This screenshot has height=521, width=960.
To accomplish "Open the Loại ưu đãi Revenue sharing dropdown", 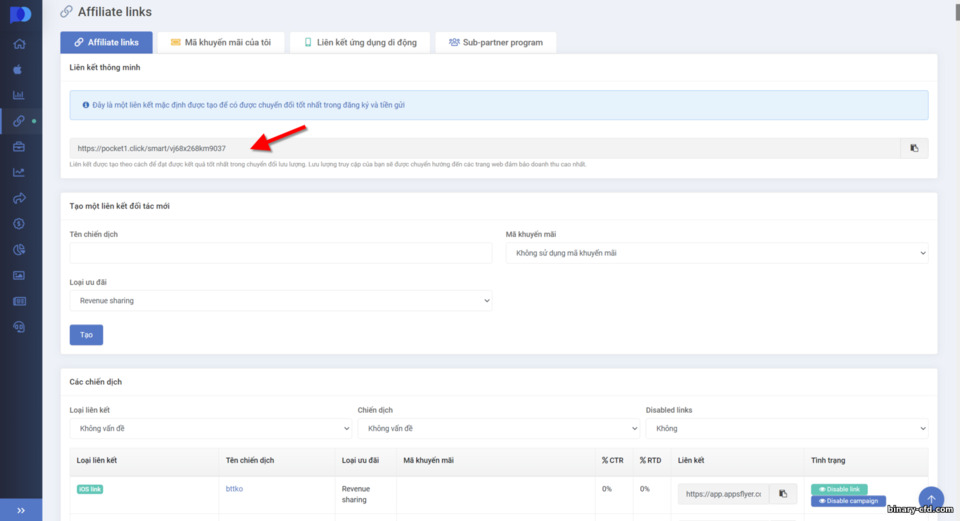I will (281, 301).
